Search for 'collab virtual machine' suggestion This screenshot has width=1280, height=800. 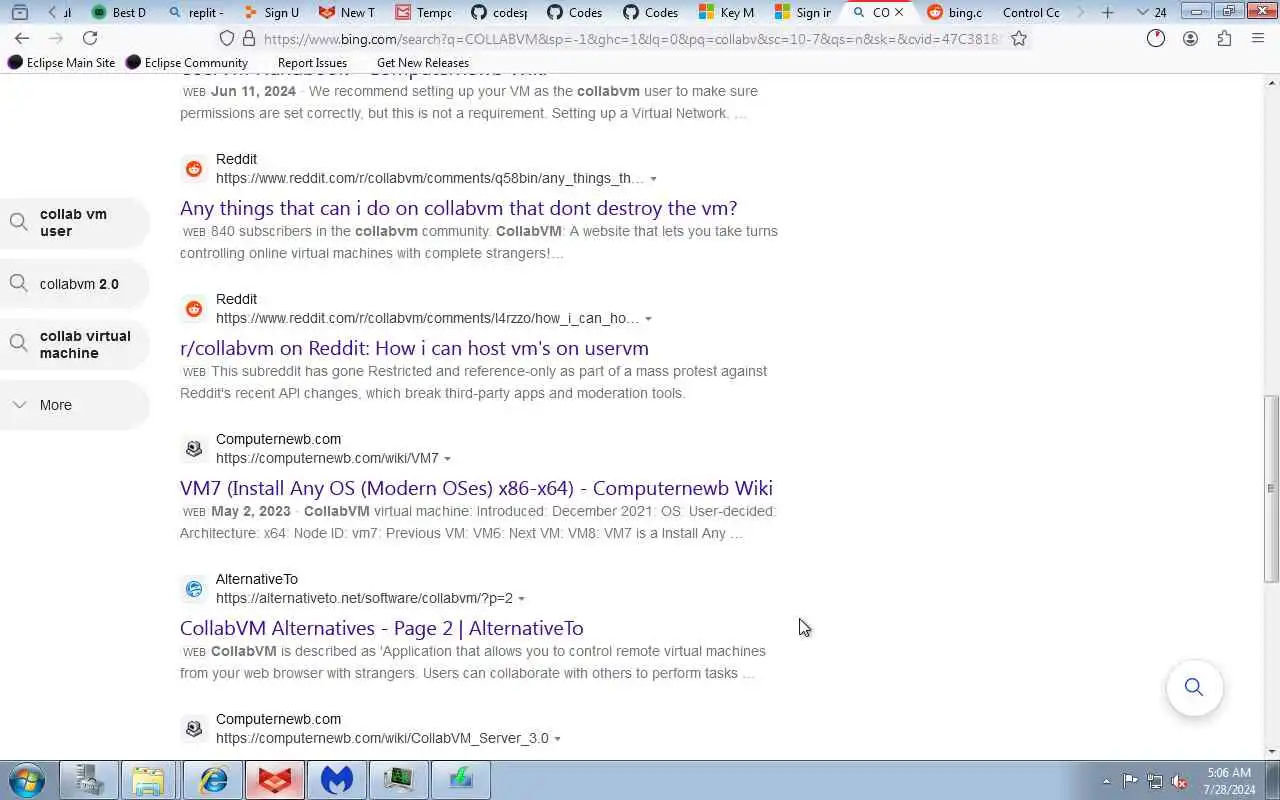[x=75, y=344]
